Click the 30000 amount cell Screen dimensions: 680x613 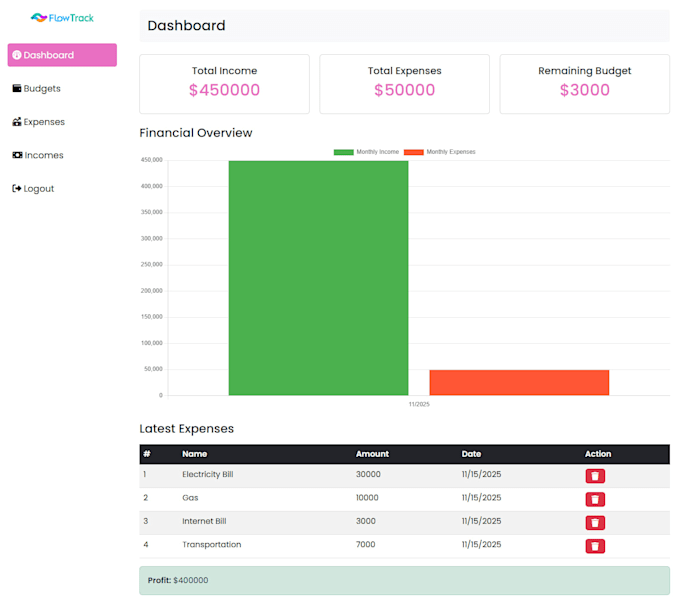[x=368, y=474]
